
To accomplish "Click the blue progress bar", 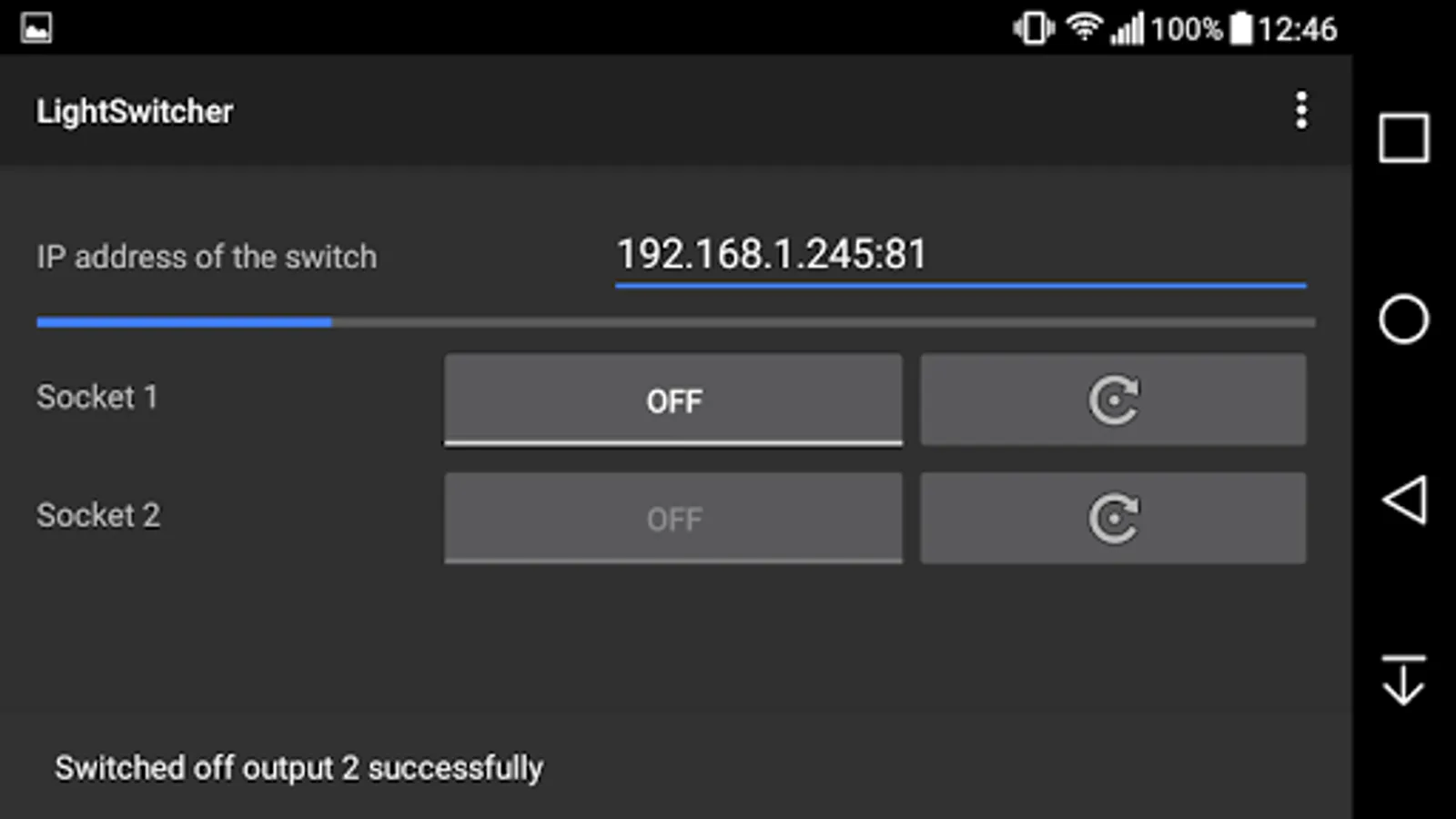I will click(675, 322).
